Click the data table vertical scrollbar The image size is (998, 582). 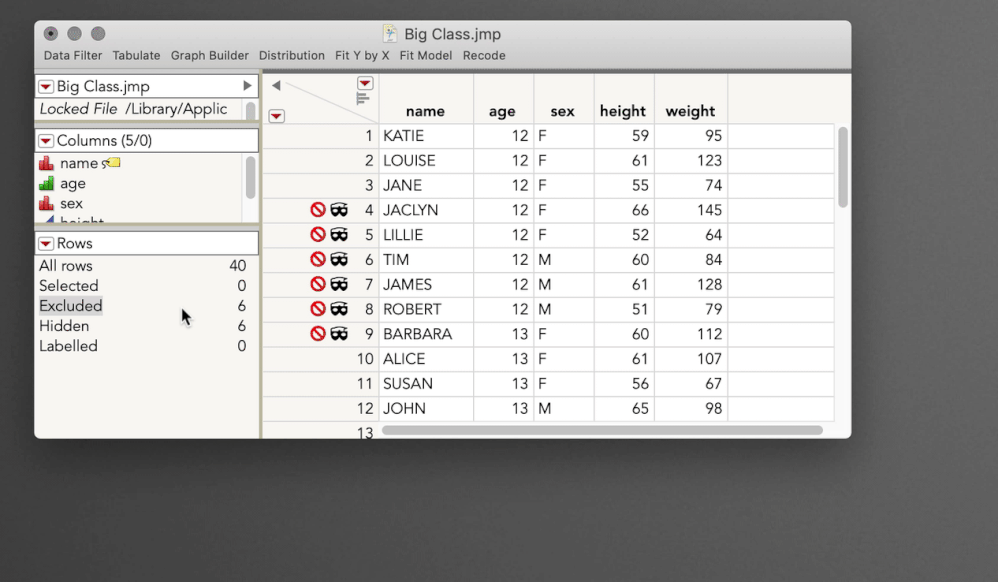[x=843, y=167]
